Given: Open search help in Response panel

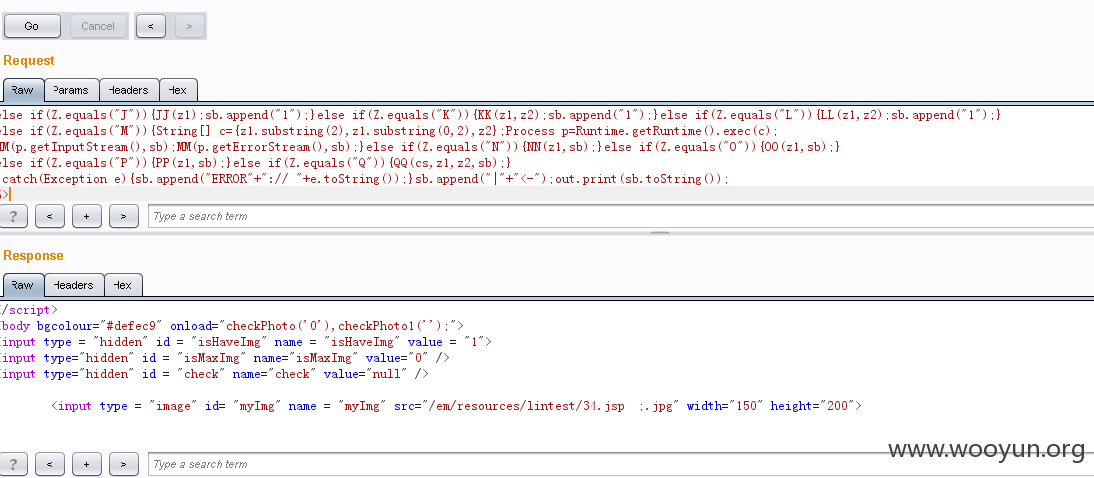Looking at the screenshot, I should tap(13, 464).
